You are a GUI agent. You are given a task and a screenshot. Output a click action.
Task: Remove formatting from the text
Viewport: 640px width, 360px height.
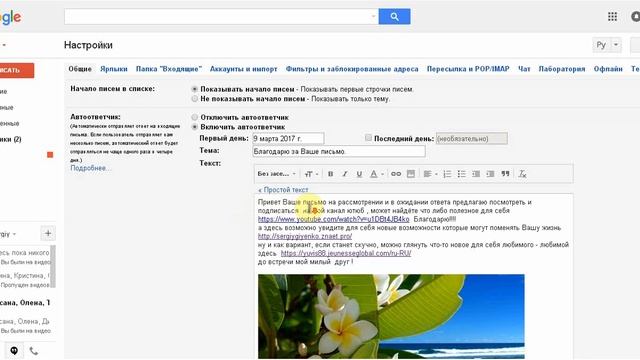[522, 174]
